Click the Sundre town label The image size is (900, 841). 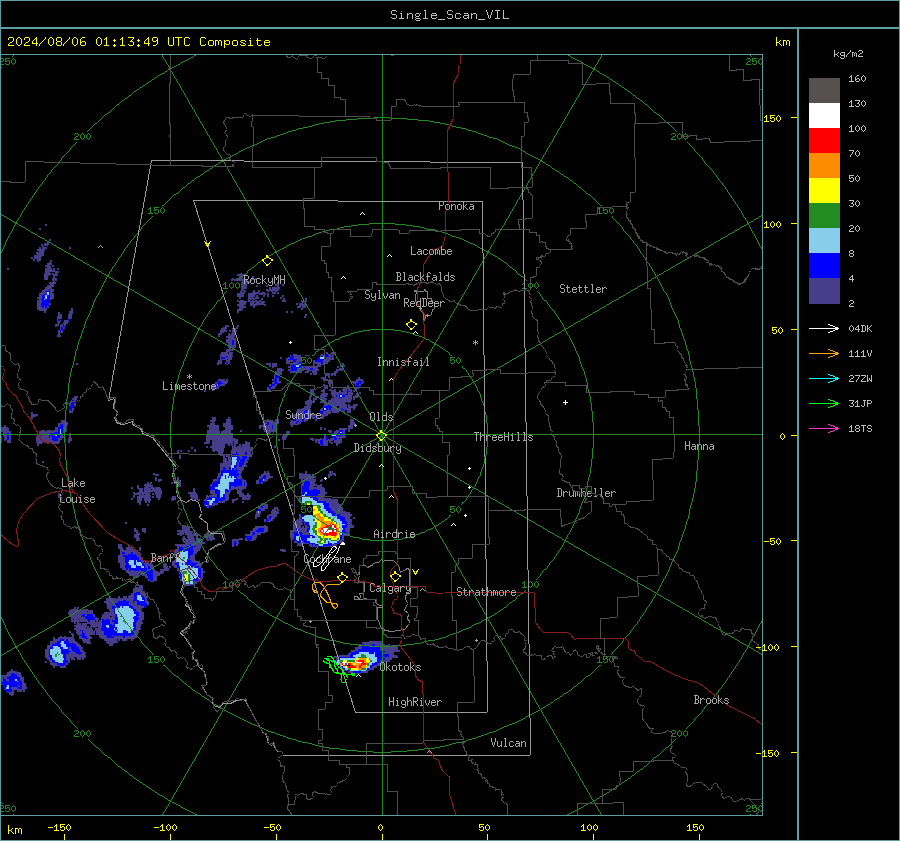coord(303,414)
